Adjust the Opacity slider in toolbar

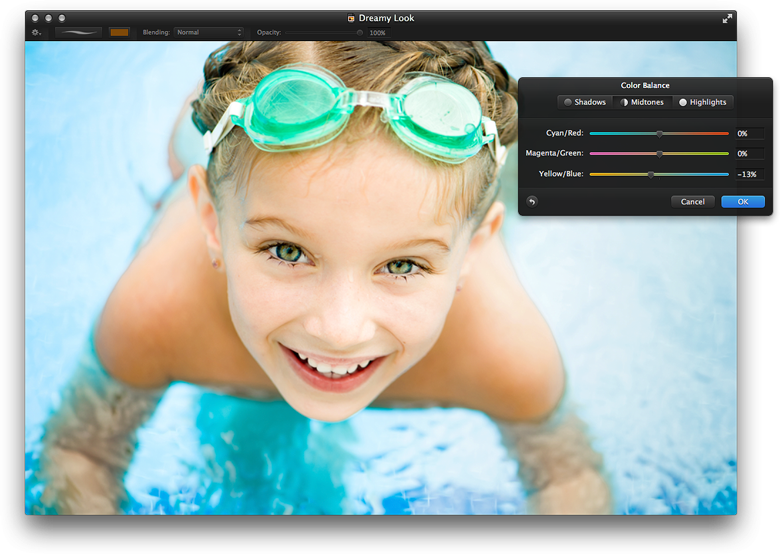click(x=324, y=33)
